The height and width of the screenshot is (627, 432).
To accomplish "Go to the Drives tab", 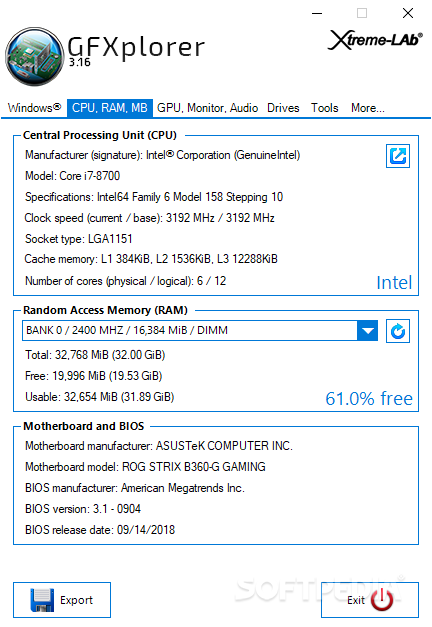I will point(283,108).
